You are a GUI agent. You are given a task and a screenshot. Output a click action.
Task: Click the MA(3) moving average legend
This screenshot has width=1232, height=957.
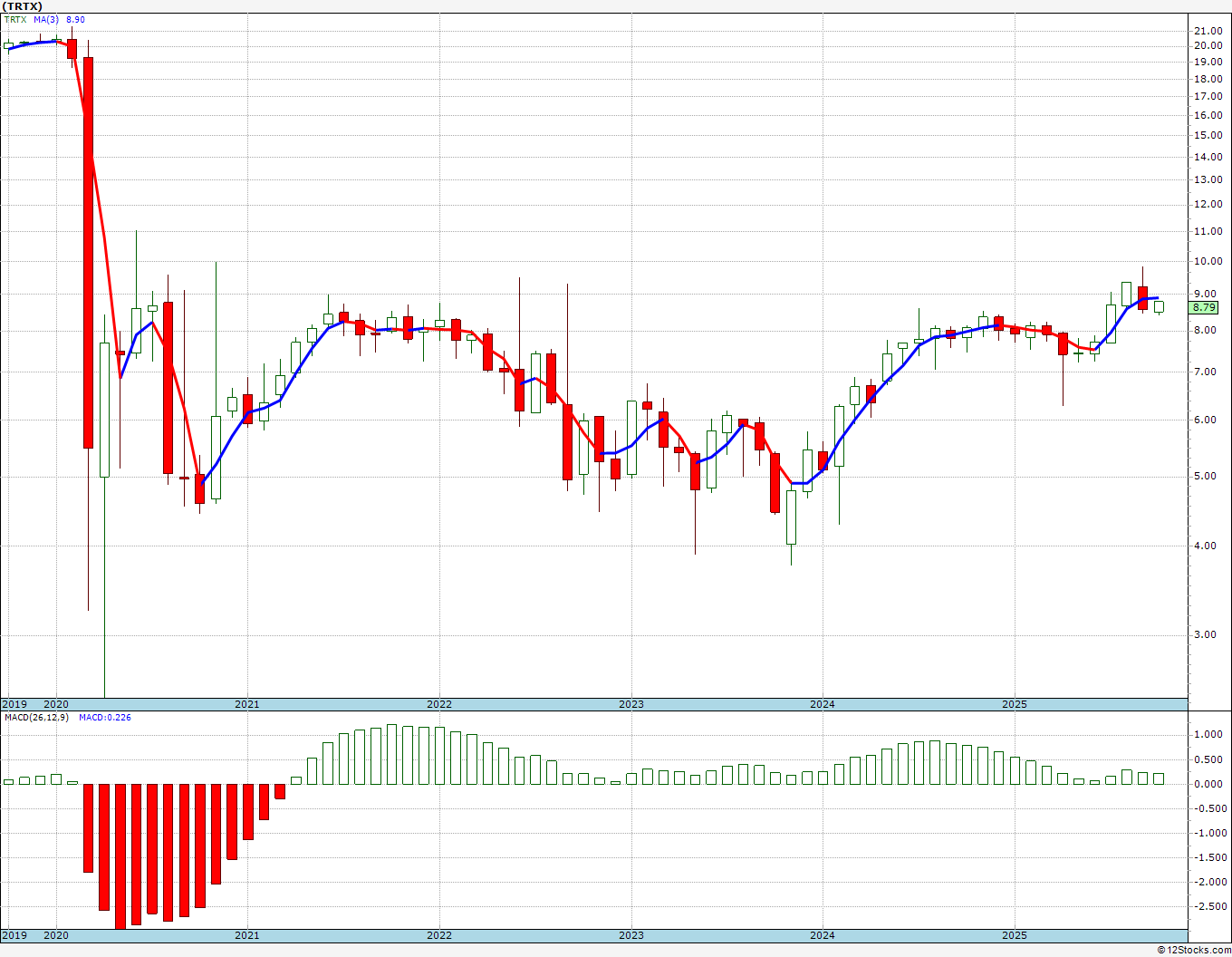(x=46, y=19)
